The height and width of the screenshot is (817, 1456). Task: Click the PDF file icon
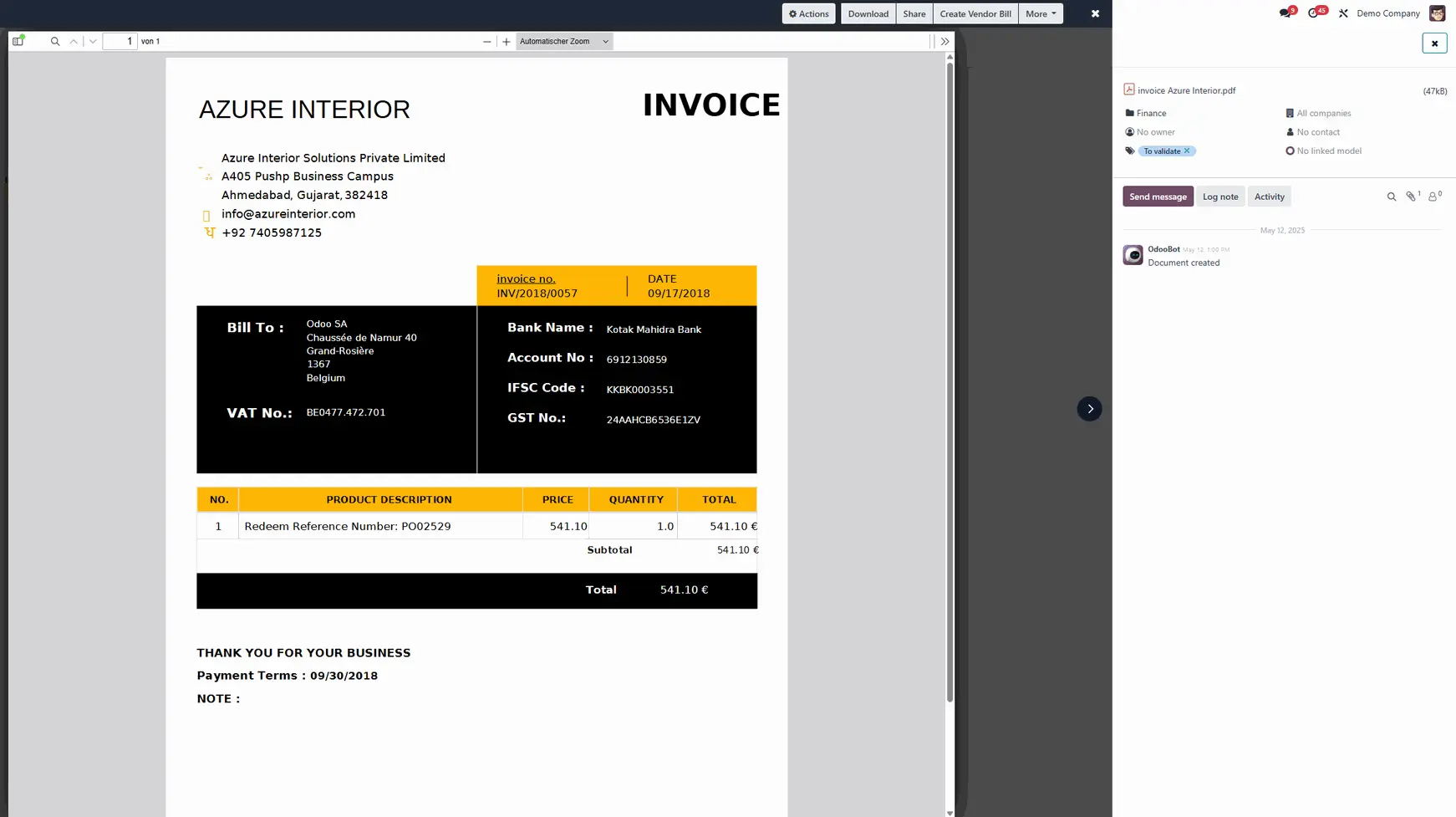1129,89
